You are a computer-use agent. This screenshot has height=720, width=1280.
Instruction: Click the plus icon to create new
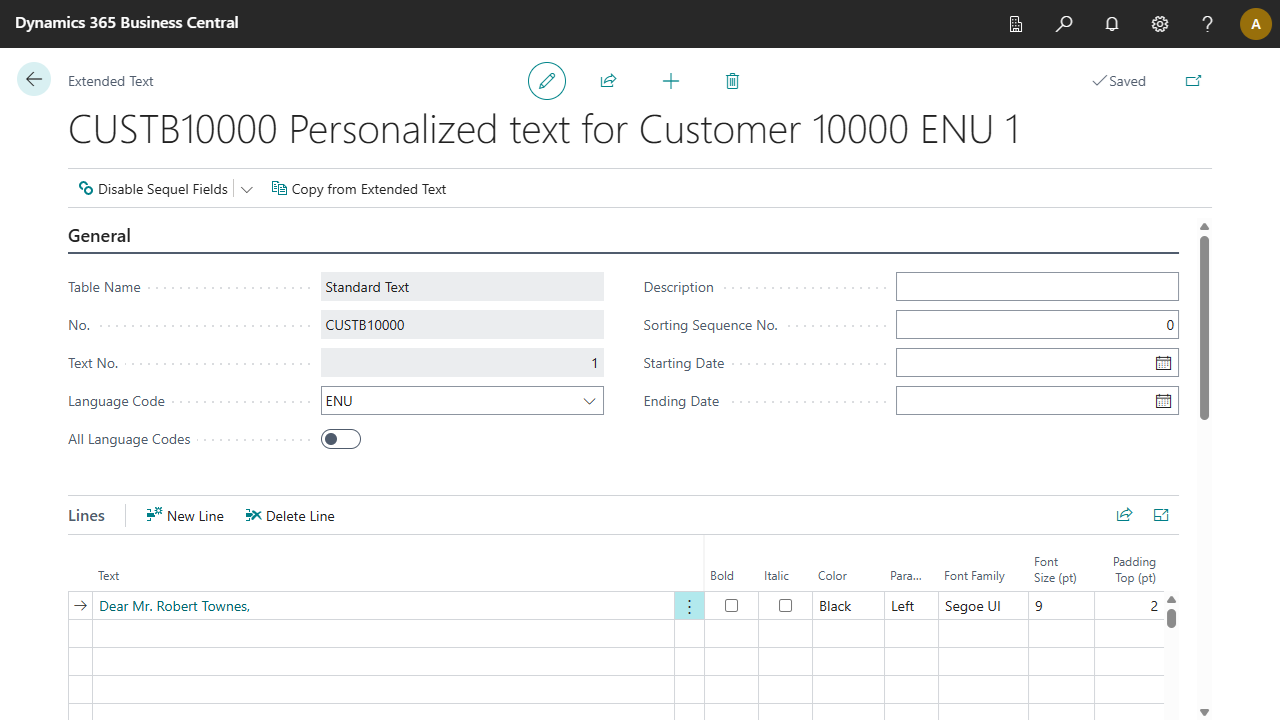click(x=671, y=81)
